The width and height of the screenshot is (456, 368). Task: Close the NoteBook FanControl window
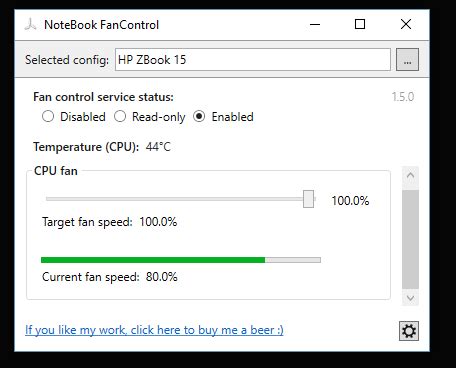click(x=406, y=24)
